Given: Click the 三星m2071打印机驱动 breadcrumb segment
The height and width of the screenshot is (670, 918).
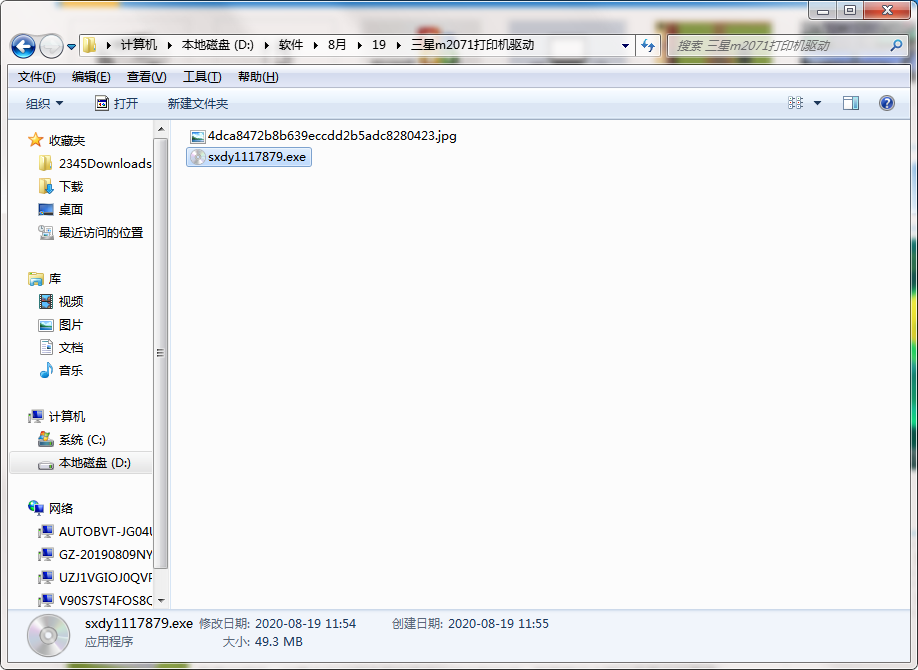Looking at the screenshot, I should pos(472,45).
